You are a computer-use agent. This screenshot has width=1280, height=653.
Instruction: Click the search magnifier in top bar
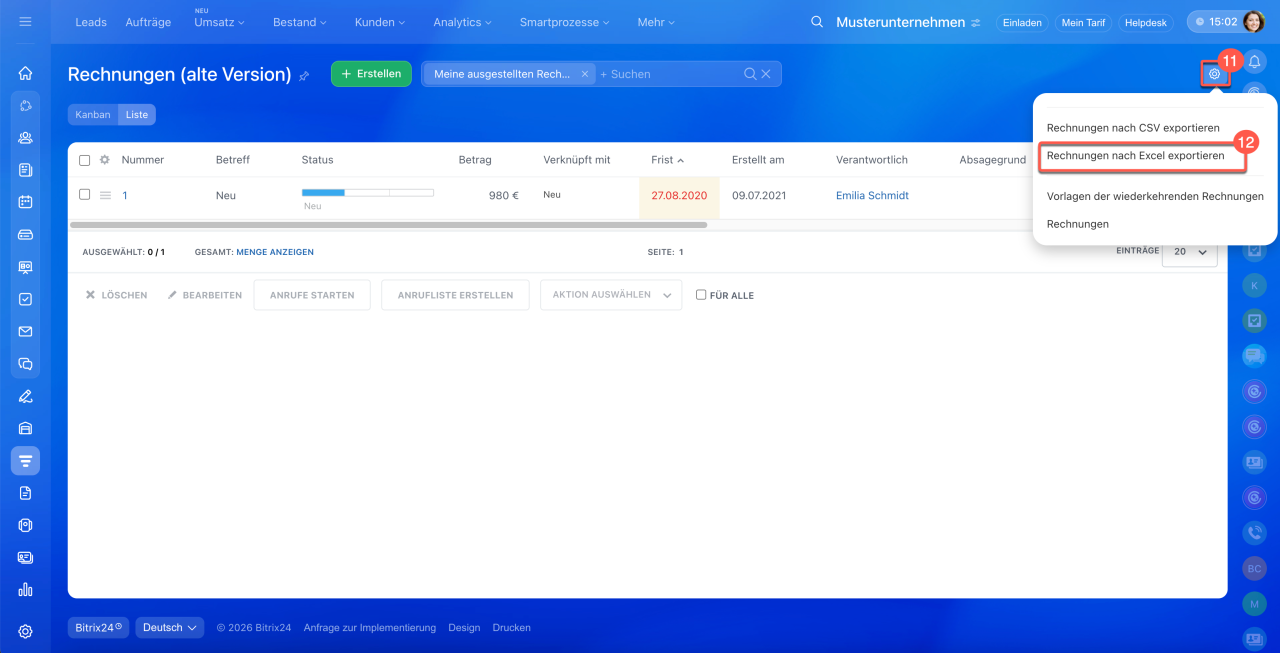(817, 22)
